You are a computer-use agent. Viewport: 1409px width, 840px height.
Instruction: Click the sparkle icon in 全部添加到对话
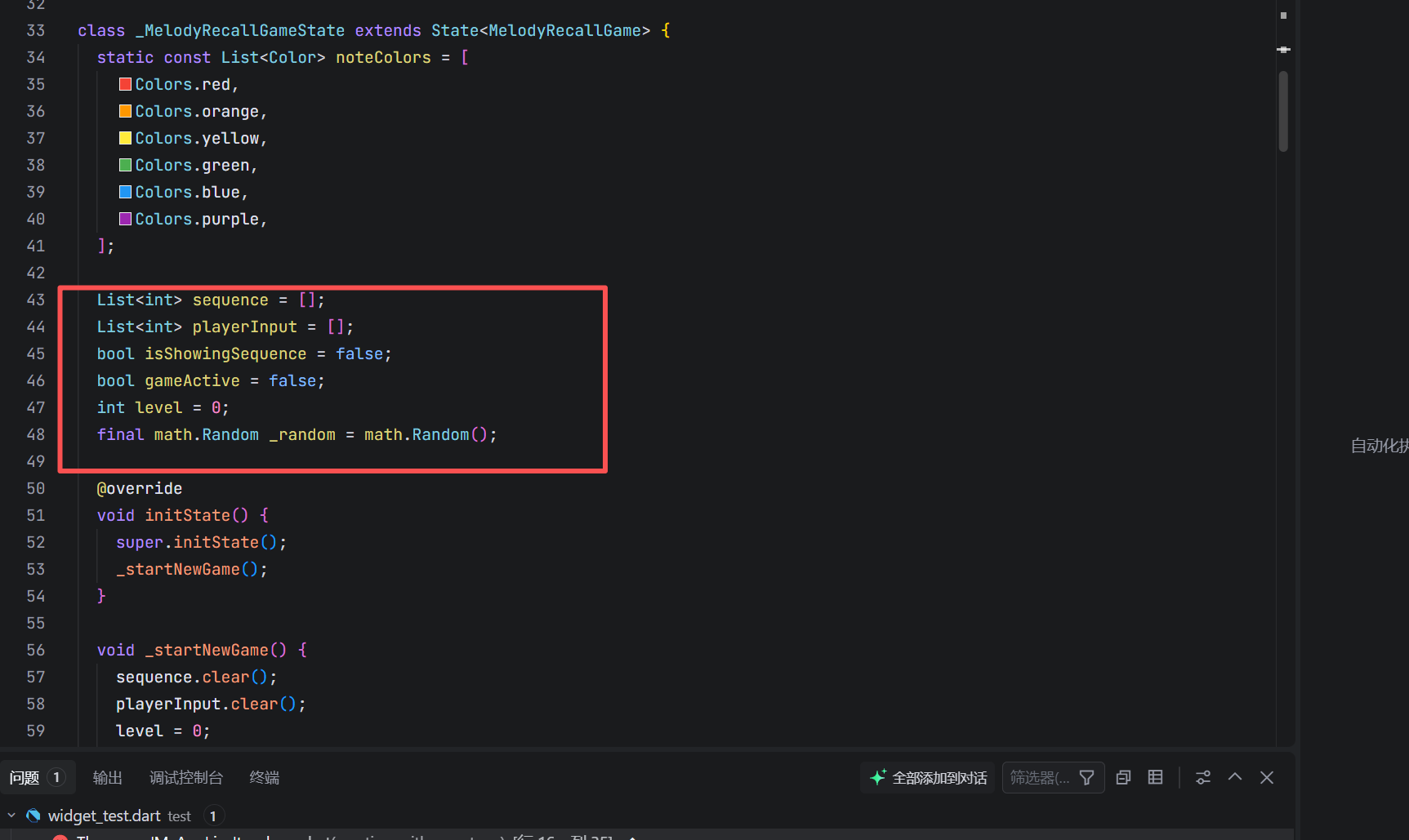(x=878, y=778)
